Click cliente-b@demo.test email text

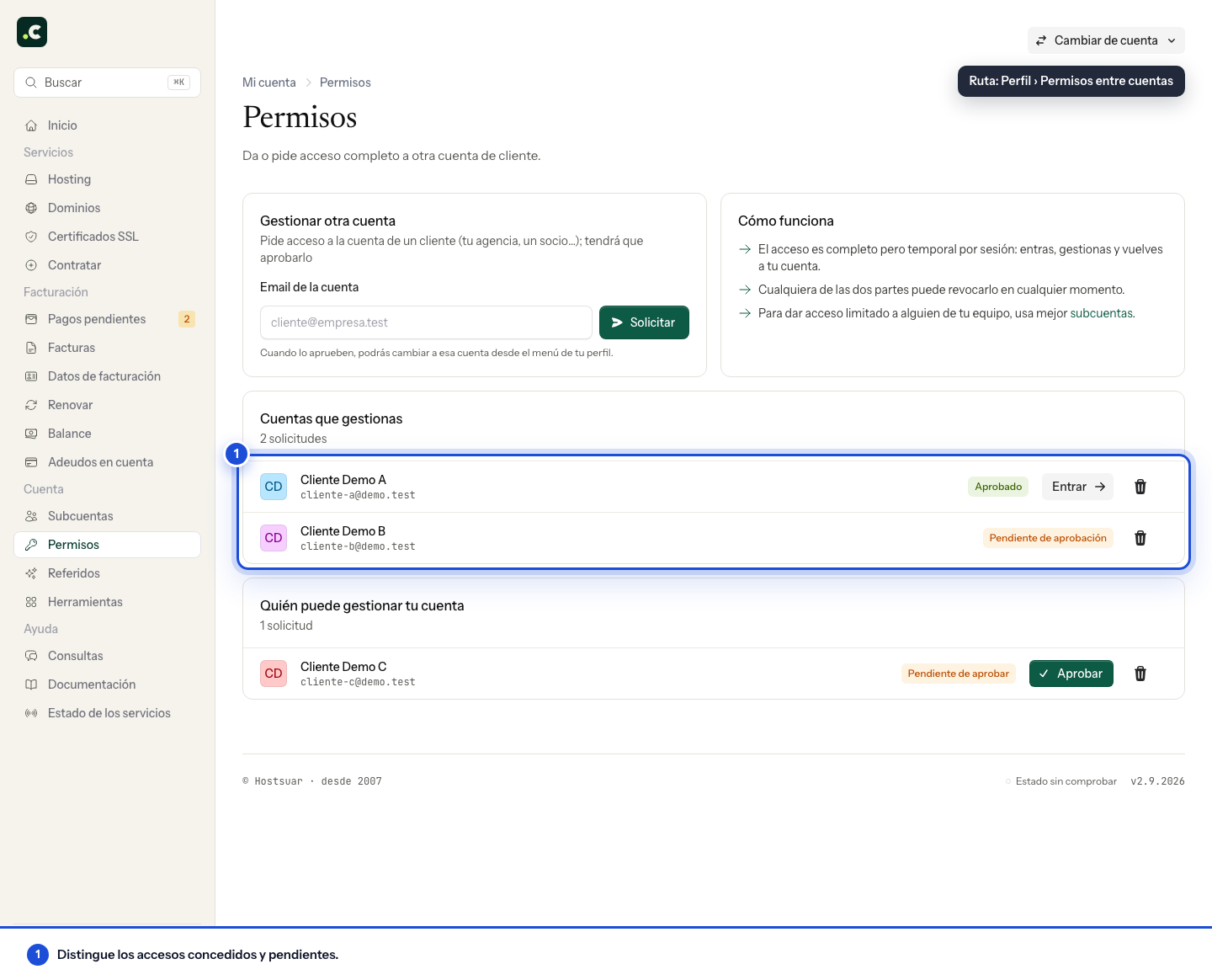(x=358, y=546)
